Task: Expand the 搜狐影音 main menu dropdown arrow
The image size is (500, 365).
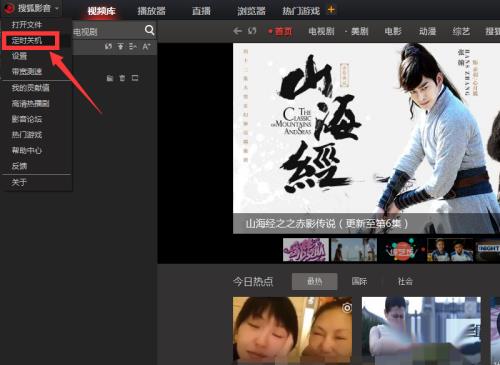Action: [x=57, y=8]
